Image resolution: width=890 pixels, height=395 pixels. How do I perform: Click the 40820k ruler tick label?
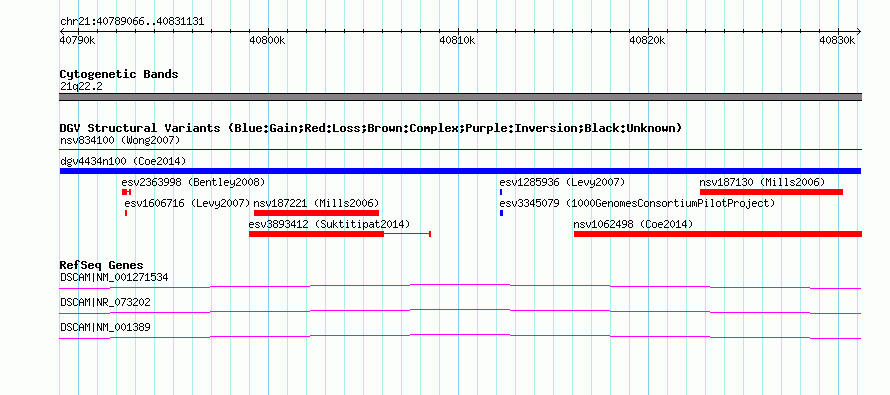pyautogui.click(x=648, y=40)
